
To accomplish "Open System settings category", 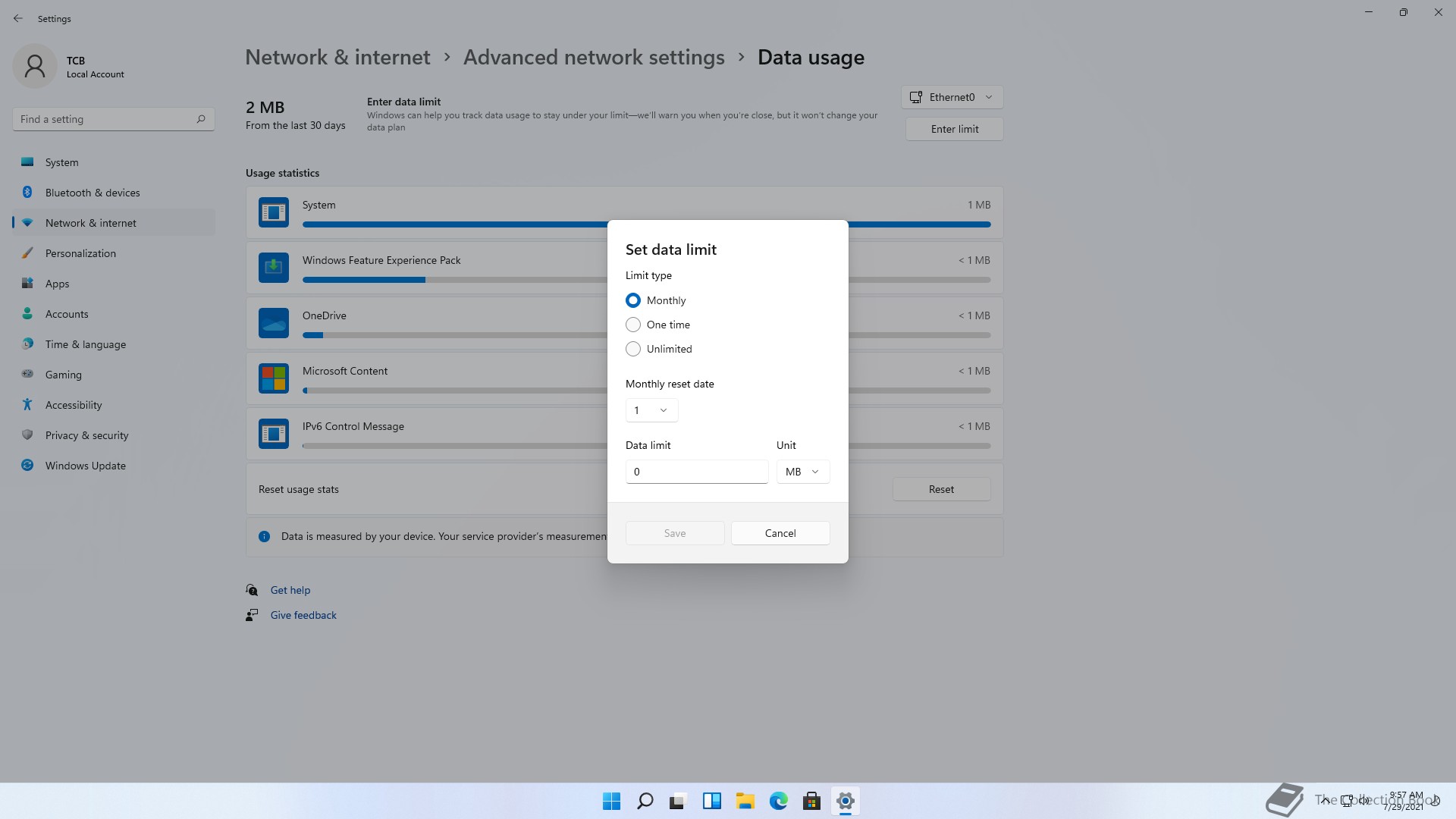I will click(x=114, y=162).
